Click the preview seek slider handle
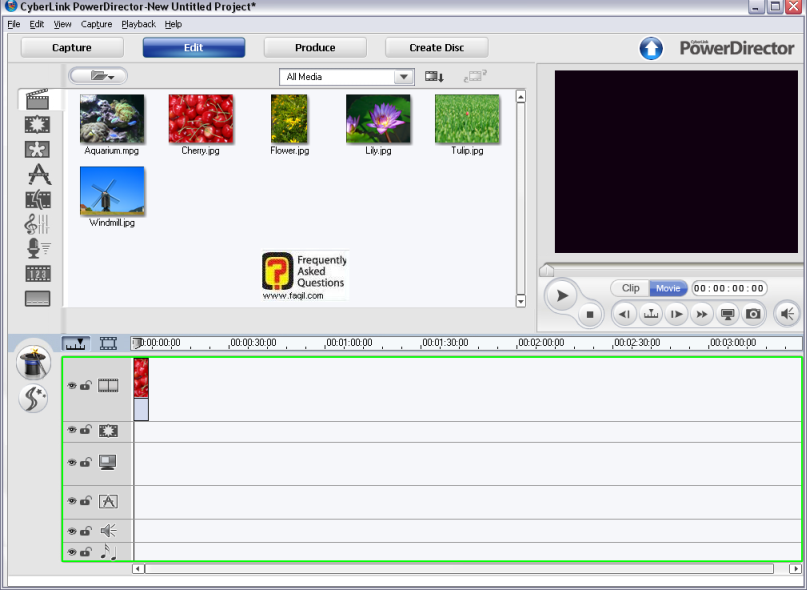 547,270
